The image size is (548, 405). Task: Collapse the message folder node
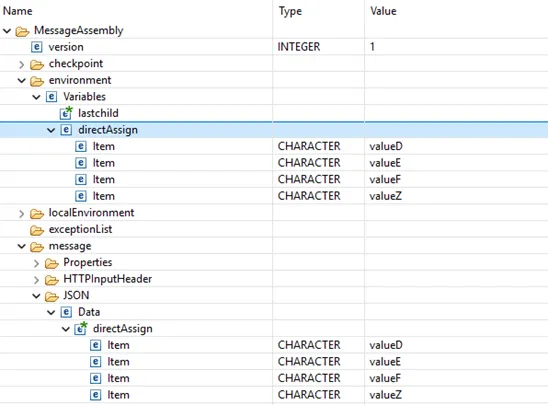click(22, 246)
